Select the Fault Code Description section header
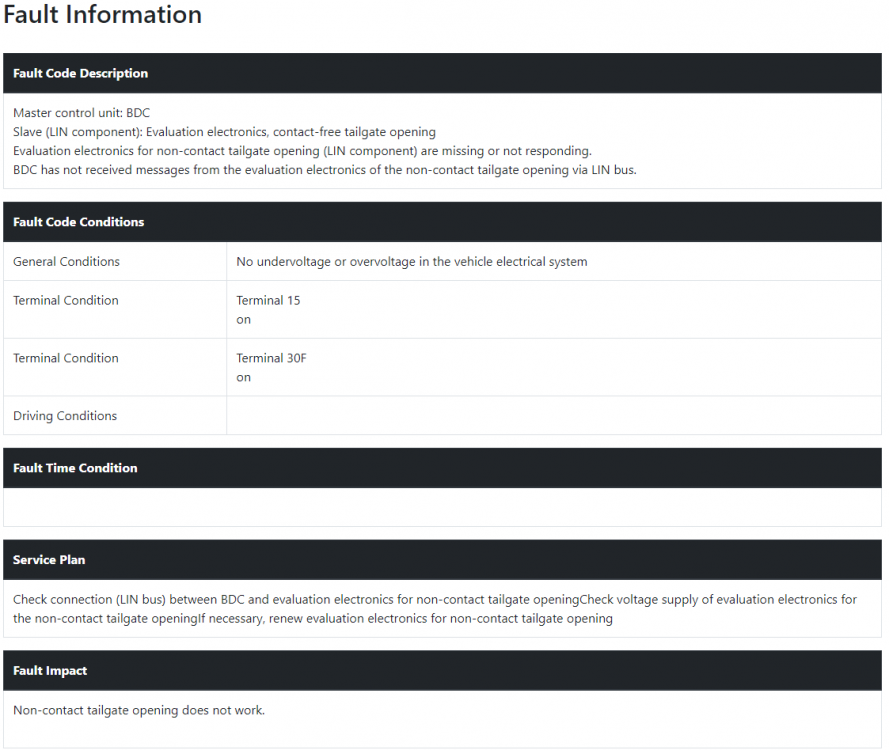This screenshot has height=750, width=889. click(442, 73)
